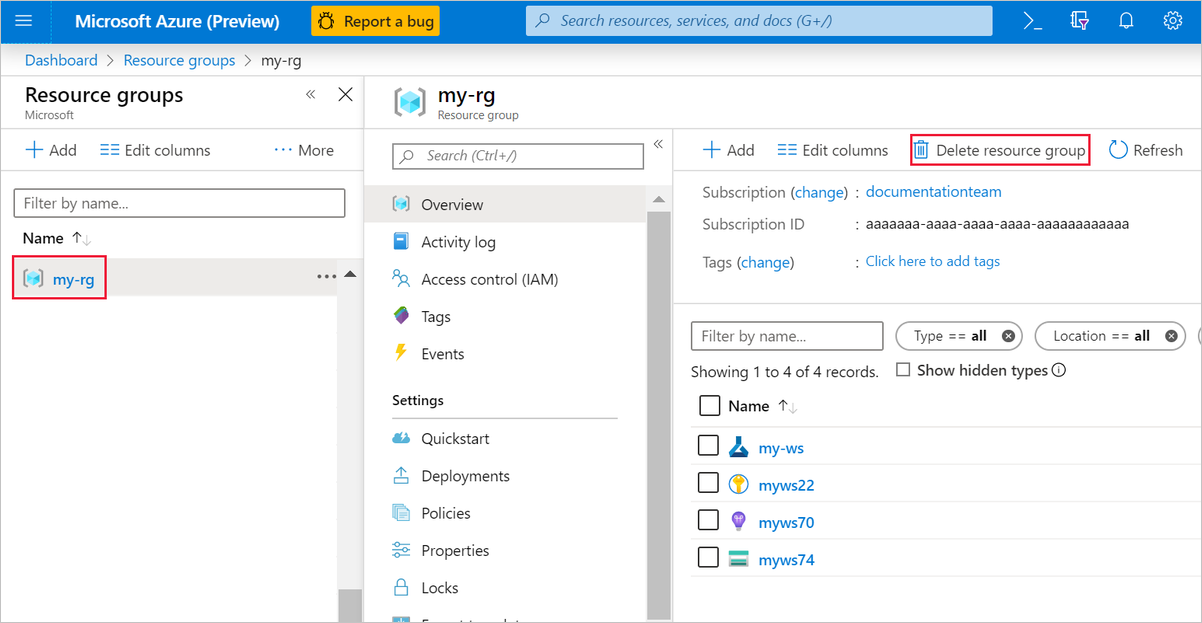Enable Show hidden types
Viewport: 1202px width, 623px height.
[x=903, y=370]
